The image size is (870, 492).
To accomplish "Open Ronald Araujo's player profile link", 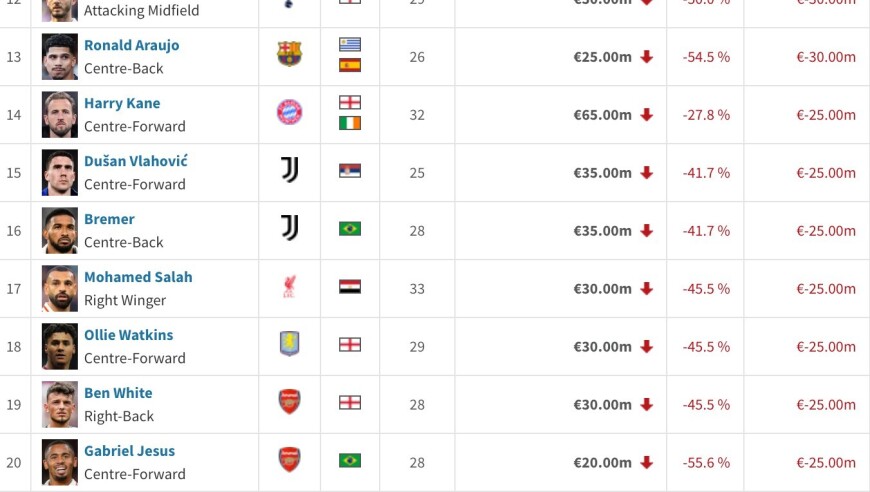I will click(131, 45).
